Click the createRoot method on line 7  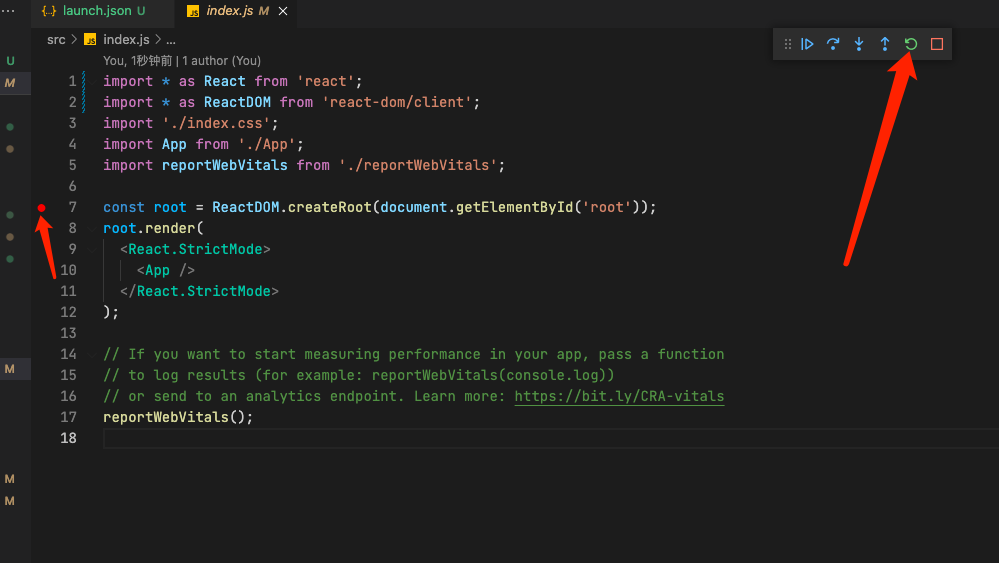329,208
